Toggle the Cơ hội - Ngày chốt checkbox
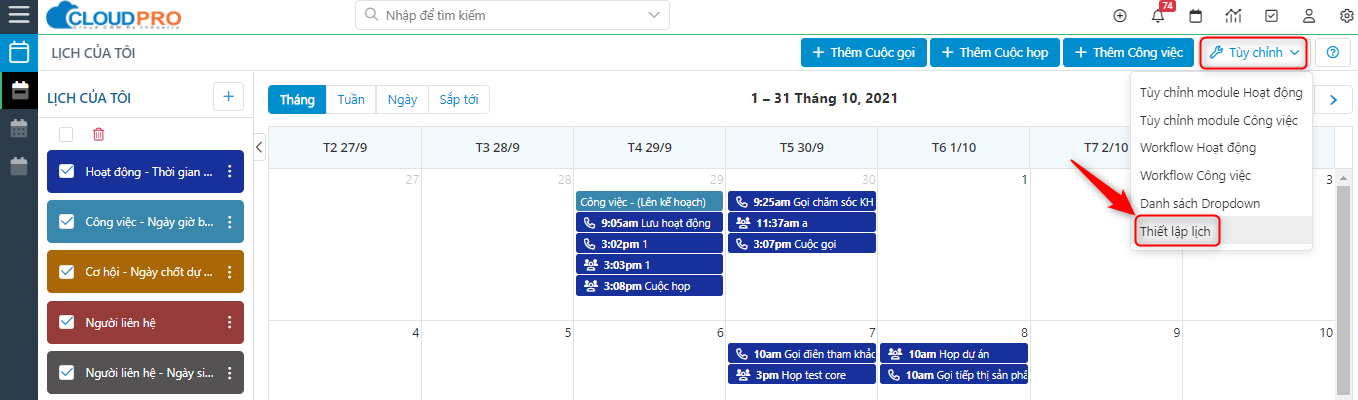This screenshot has width=1358, height=400. (x=67, y=272)
